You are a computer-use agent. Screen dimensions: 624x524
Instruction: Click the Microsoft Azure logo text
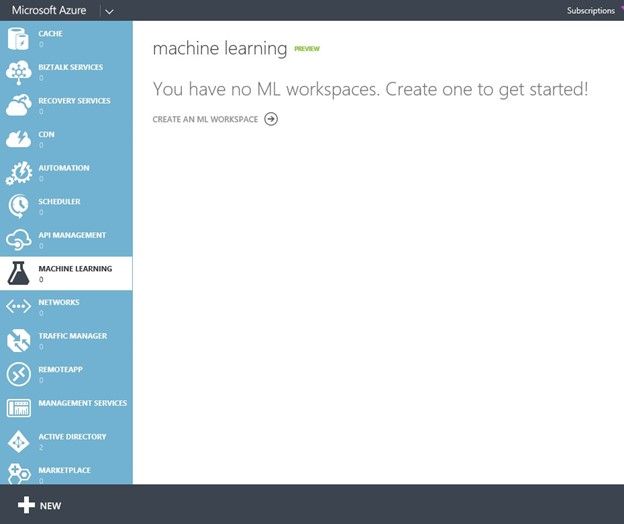click(x=49, y=10)
